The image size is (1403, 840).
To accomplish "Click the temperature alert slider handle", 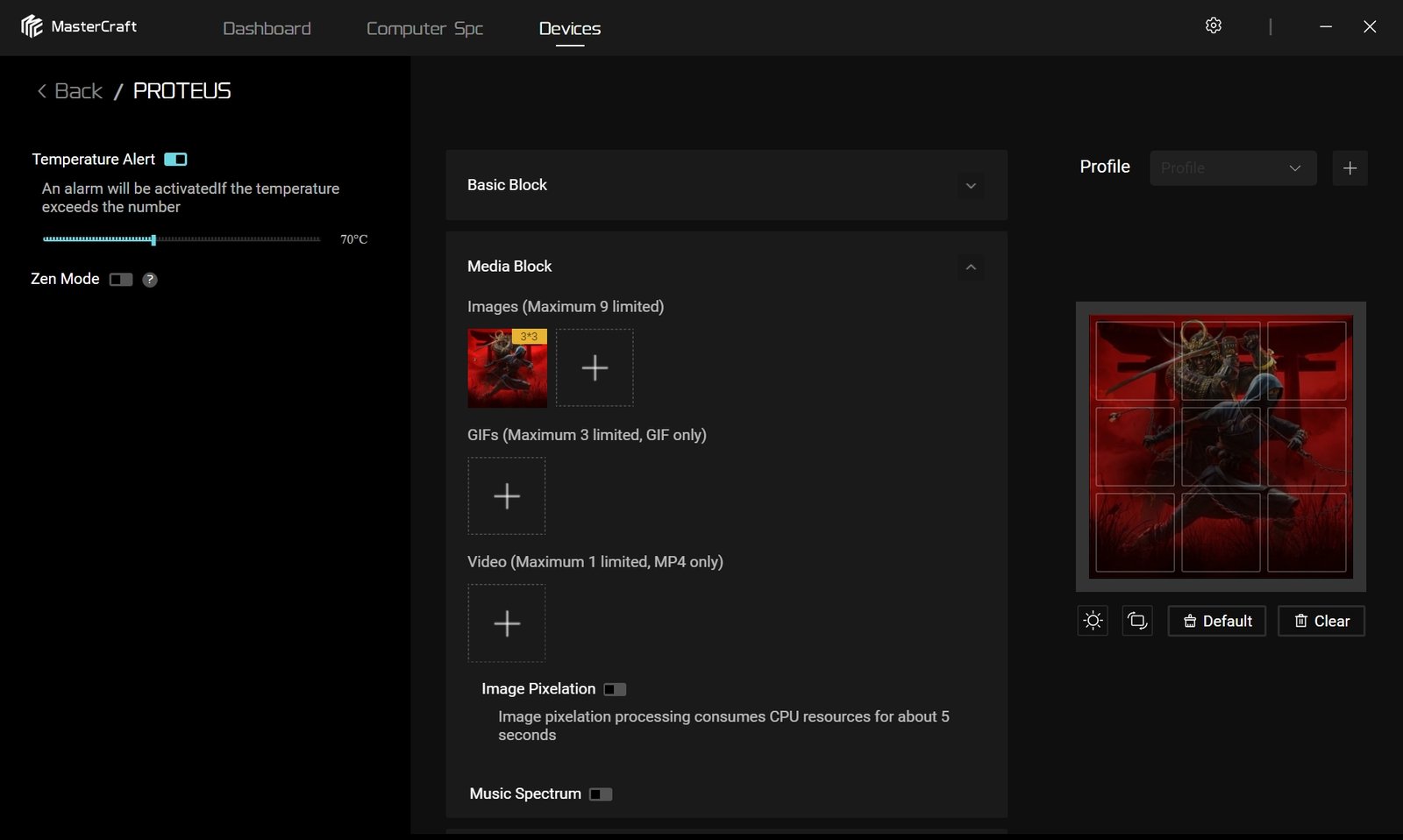I will pyautogui.click(x=153, y=239).
